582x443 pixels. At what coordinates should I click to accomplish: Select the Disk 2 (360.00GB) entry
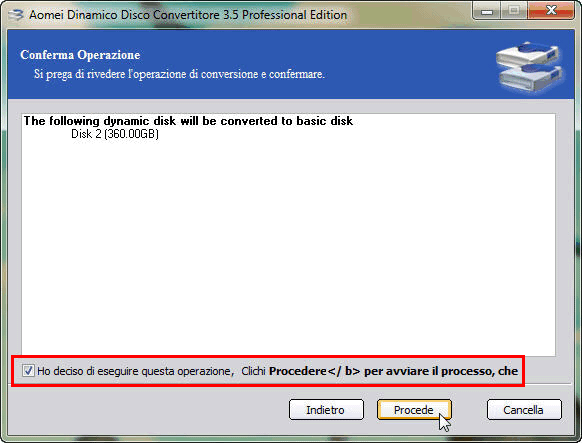tap(115, 134)
